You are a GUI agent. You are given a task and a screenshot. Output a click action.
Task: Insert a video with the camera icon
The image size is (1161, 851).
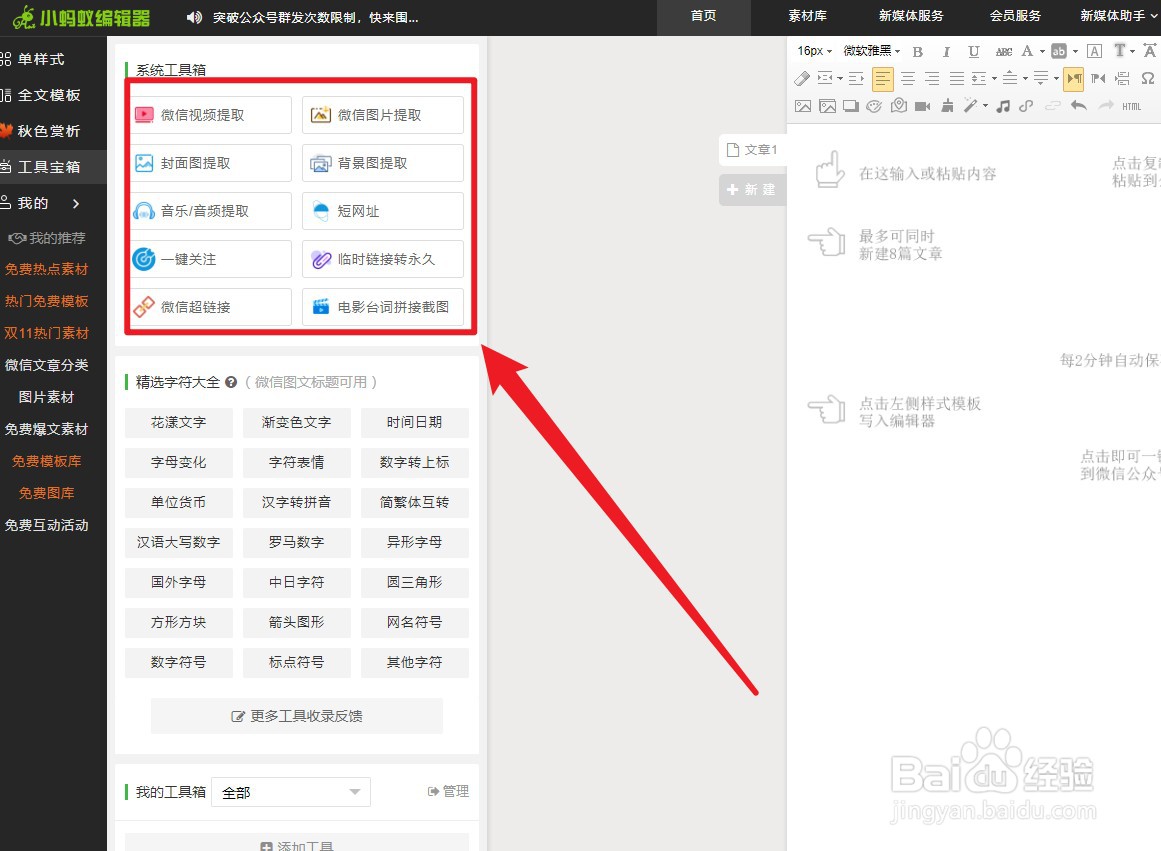(x=923, y=106)
